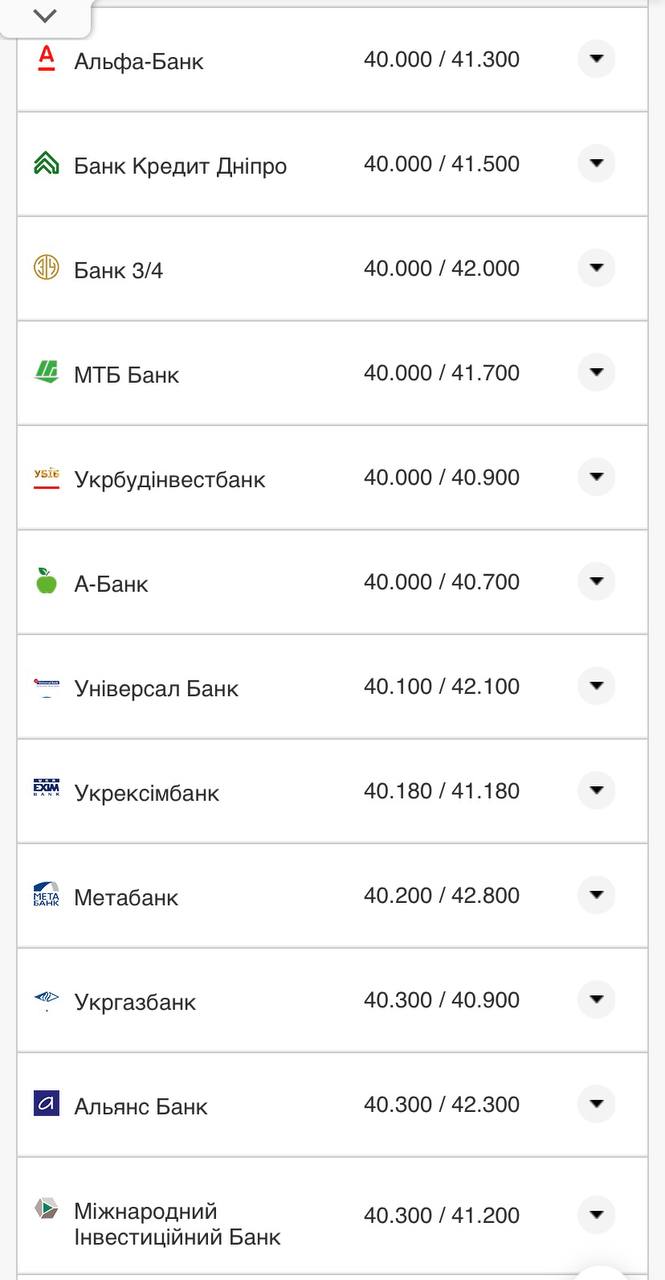Click the А-Банк 40.000 / 40.700 rate
The width and height of the screenshot is (665, 1280).
point(441,582)
